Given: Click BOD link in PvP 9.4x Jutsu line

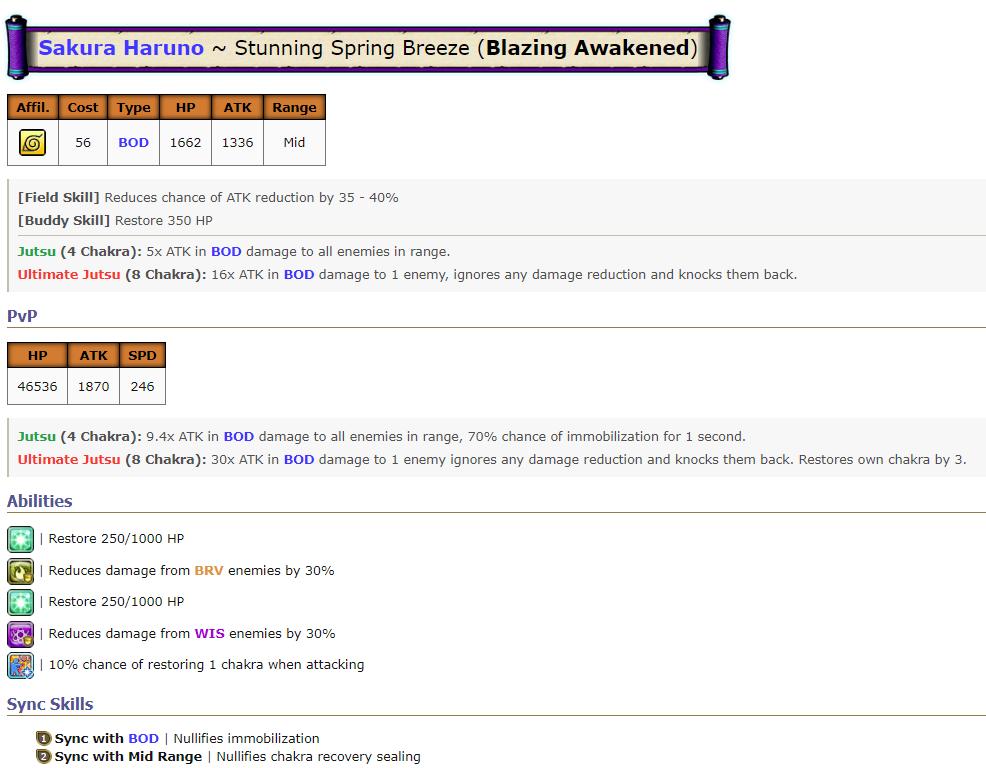Looking at the screenshot, I should tap(239, 437).
